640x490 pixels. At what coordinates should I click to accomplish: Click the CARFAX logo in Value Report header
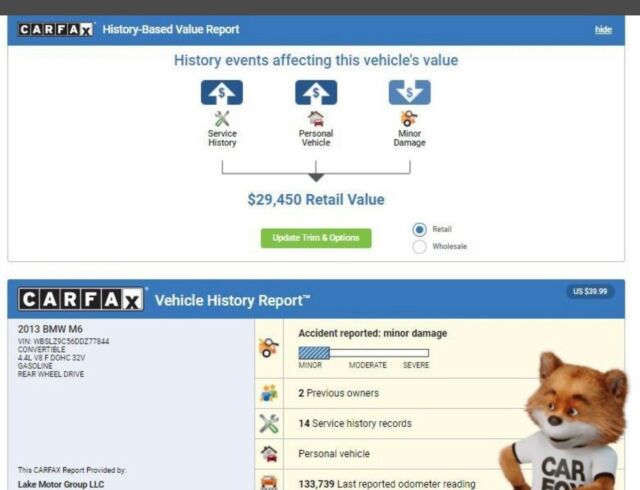pyautogui.click(x=56, y=29)
